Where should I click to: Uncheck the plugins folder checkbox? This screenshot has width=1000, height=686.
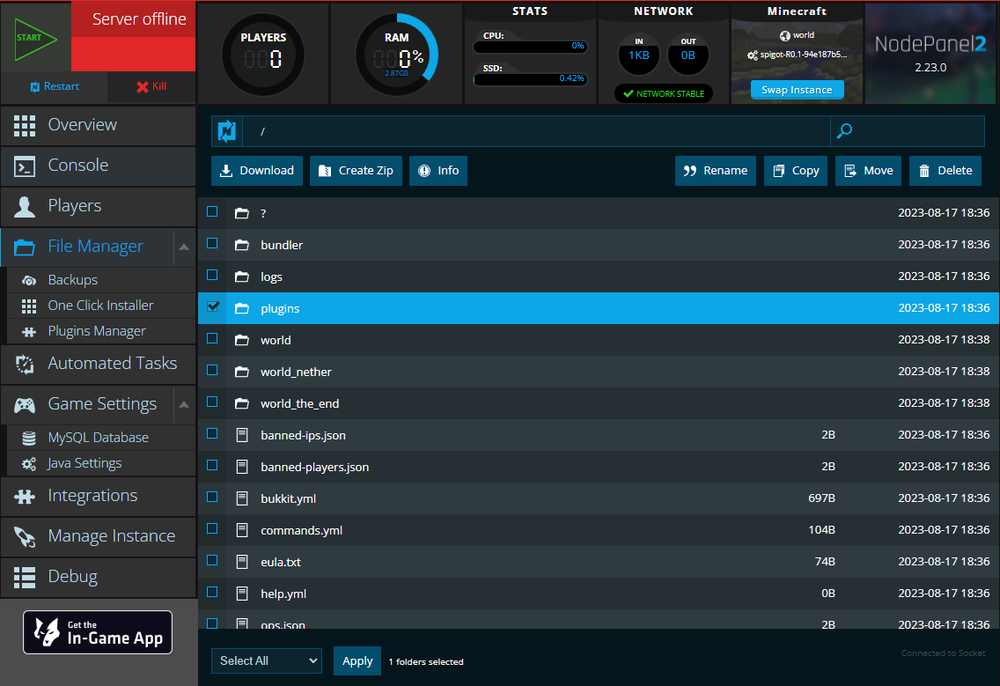[212, 307]
